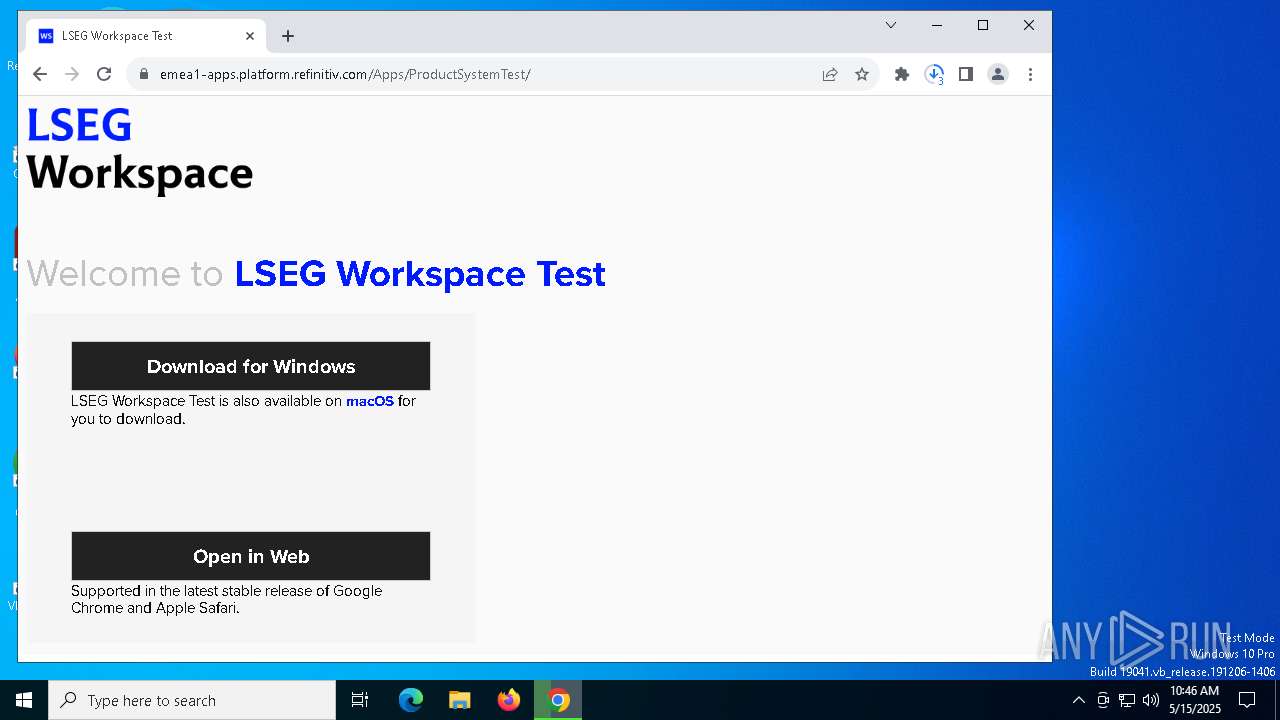Viewport: 1280px width, 720px height.
Task: Share this page icon in address bar
Action: 830,74
